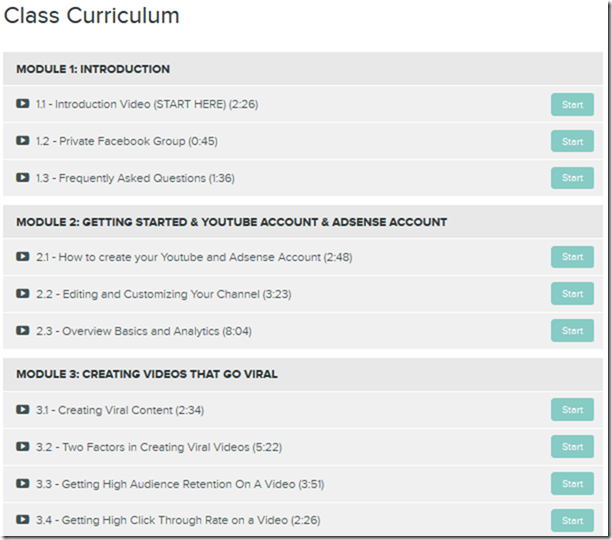The width and height of the screenshot is (612, 540).
Task: Select the Module 3 Creating Videos That Go Viral header
Action: tap(146, 374)
